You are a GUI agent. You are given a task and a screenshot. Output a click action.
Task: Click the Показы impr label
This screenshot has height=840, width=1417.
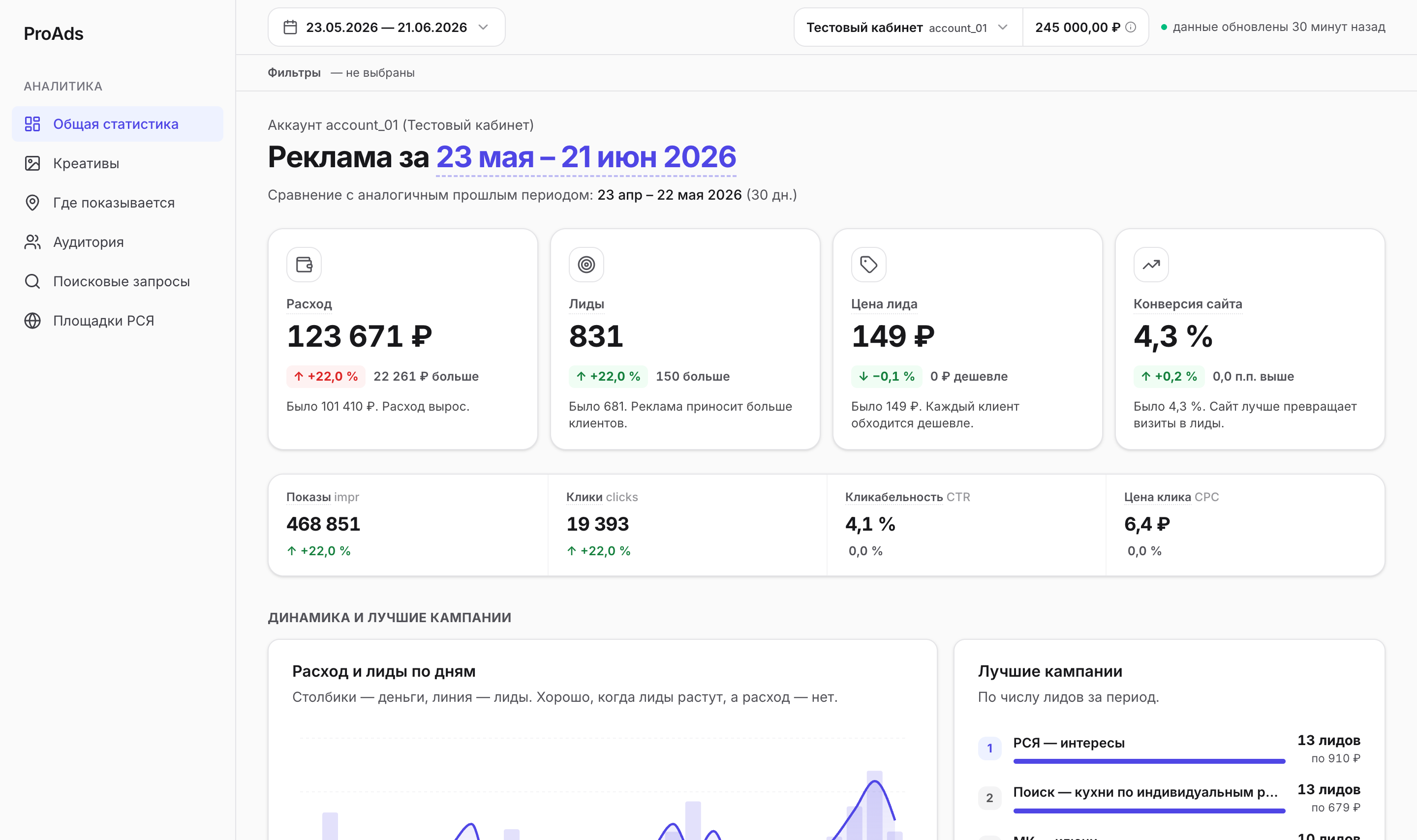click(x=323, y=497)
